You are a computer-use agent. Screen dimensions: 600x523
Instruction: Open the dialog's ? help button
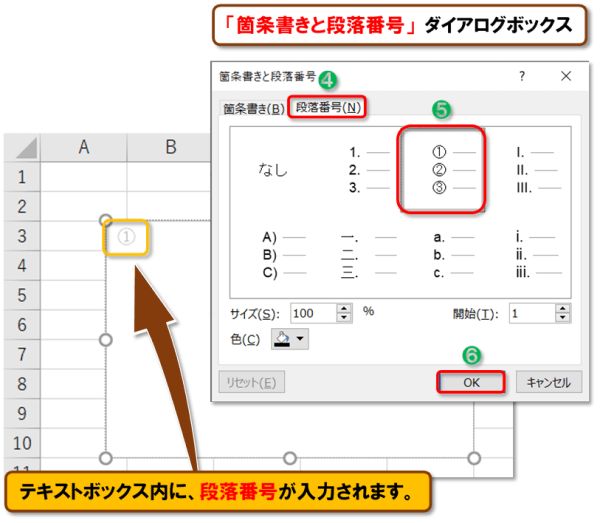click(522, 76)
